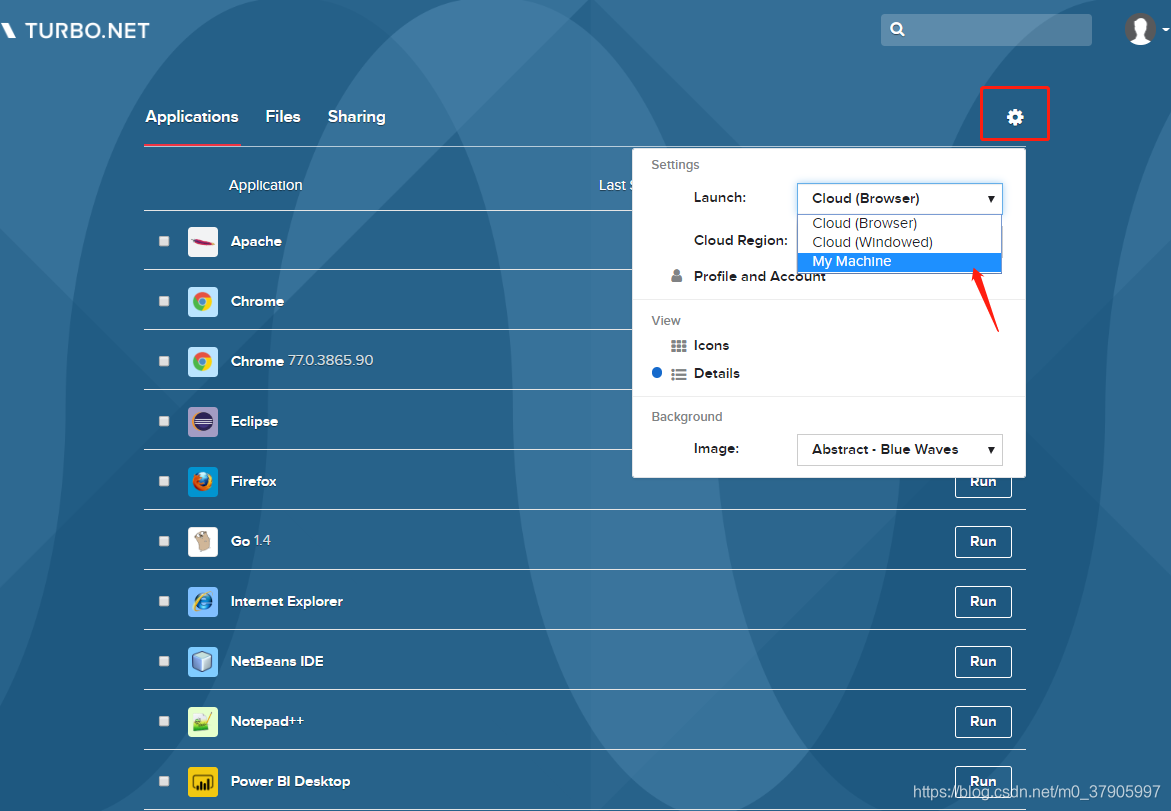
Task: Tick the Internet Explorer row checkbox
Action: (164, 601)
